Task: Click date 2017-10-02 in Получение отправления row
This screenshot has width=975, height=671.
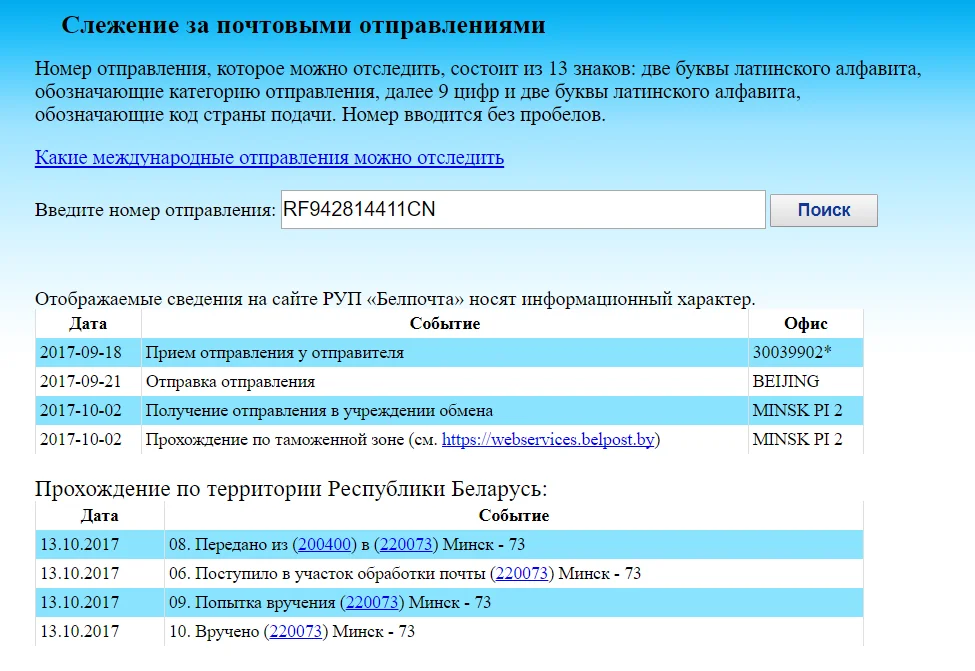Action: pos(81,411)
